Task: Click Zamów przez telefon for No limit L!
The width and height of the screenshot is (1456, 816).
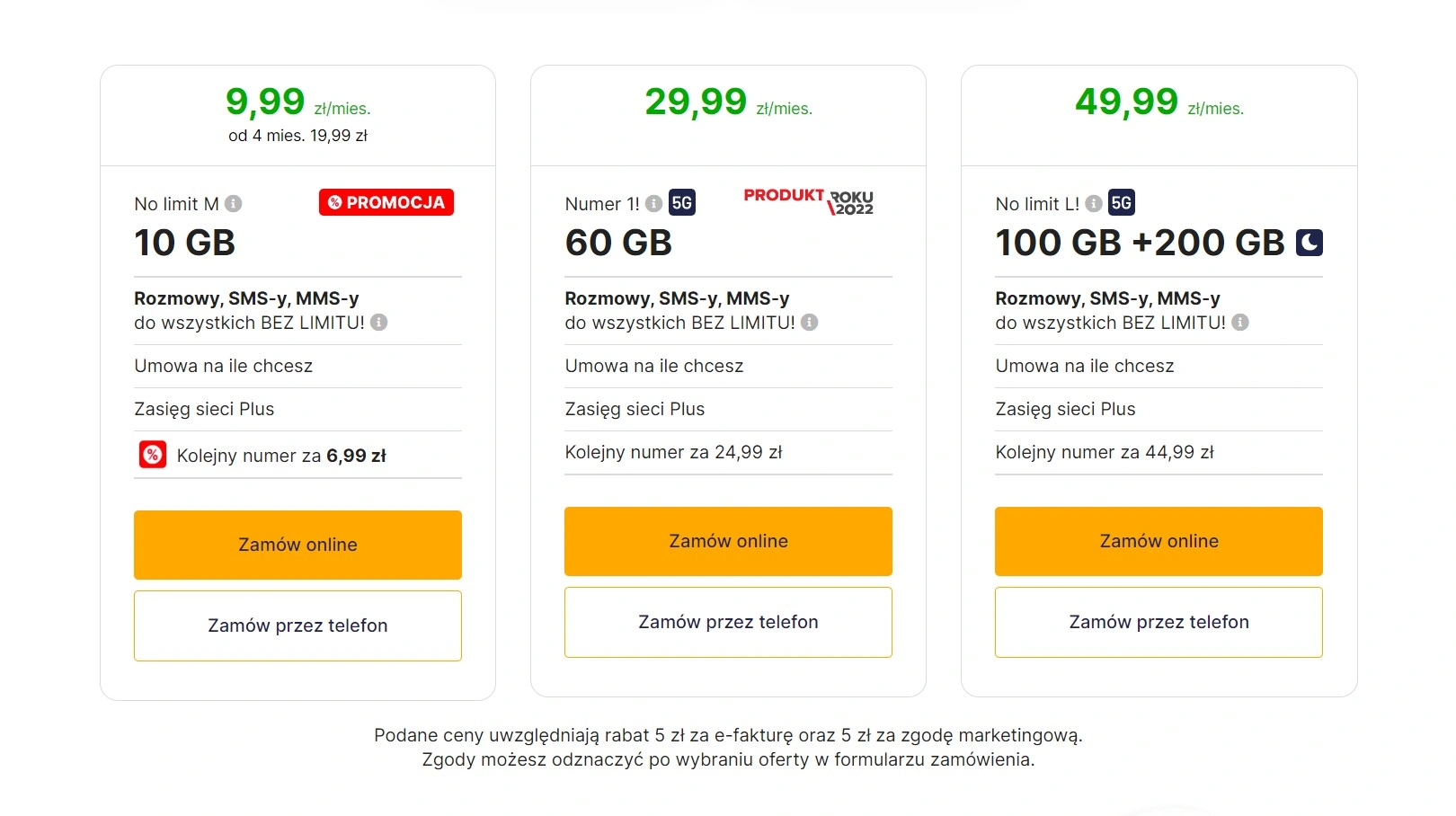Action: tap(1159, 622)
